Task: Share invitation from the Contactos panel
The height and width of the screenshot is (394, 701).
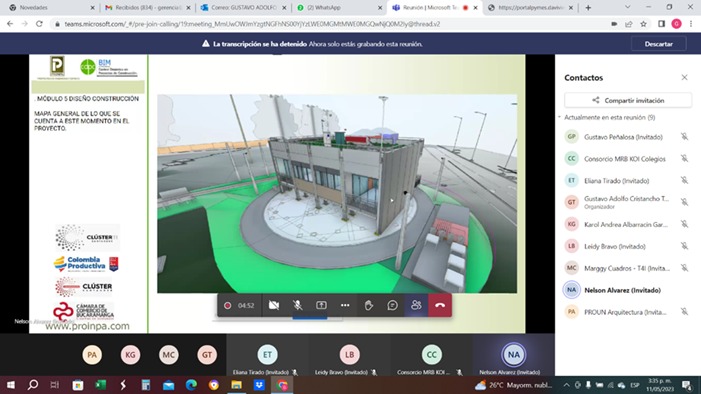Action: 628,100
